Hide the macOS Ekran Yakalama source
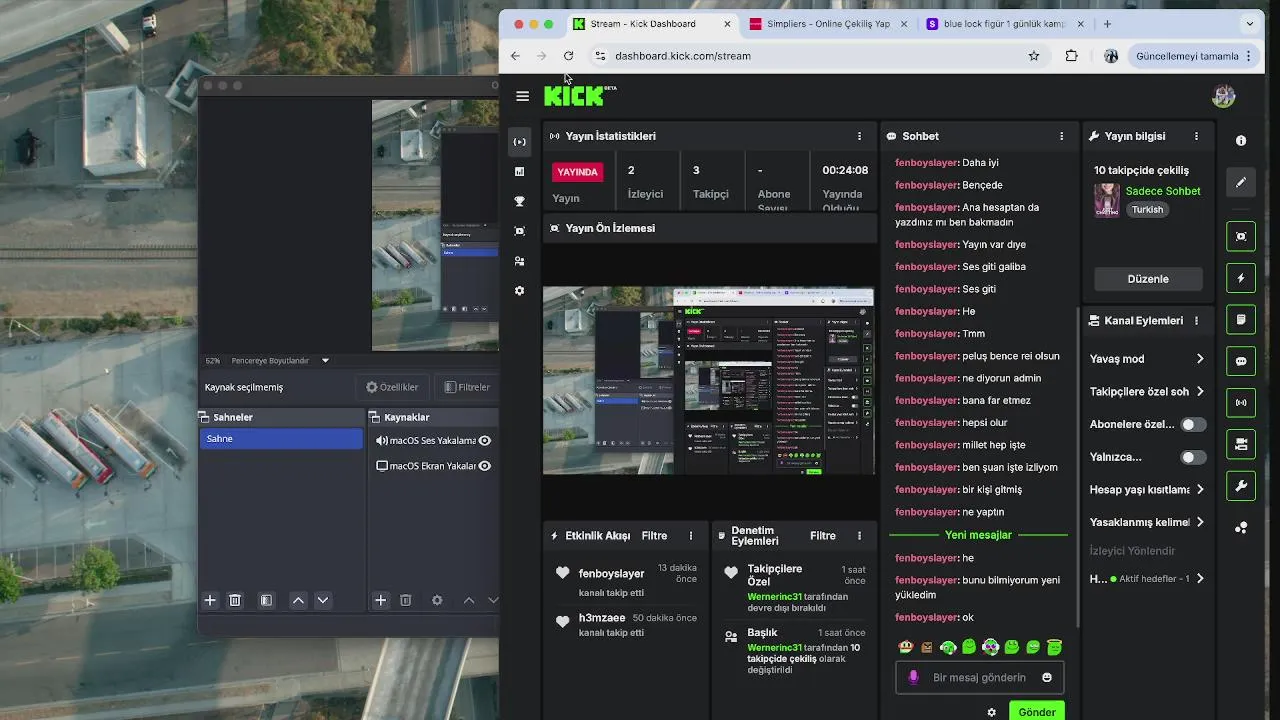The width and height of the screenshot is (1280, 720). click(485, 466)
